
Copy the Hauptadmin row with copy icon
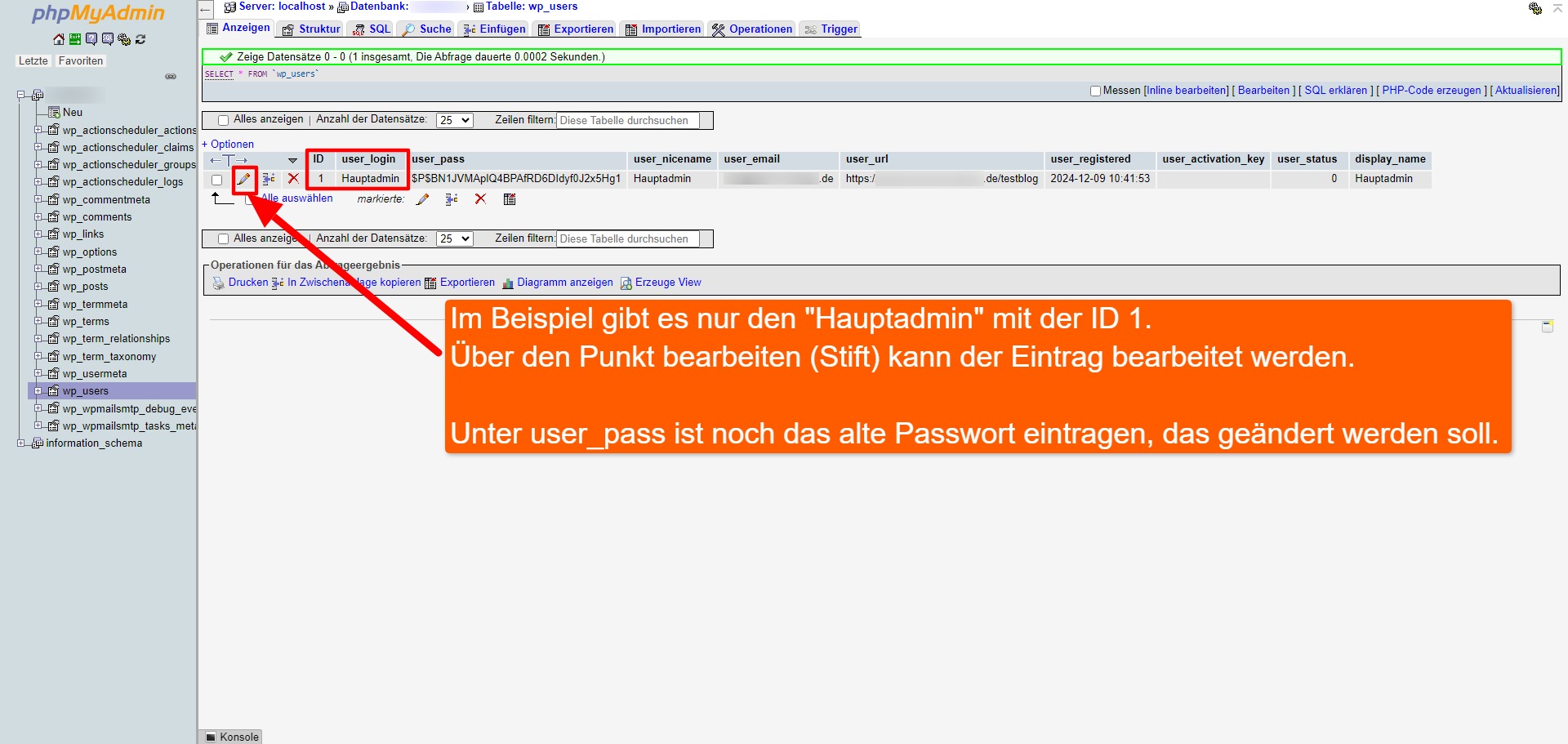pos(269,179)
